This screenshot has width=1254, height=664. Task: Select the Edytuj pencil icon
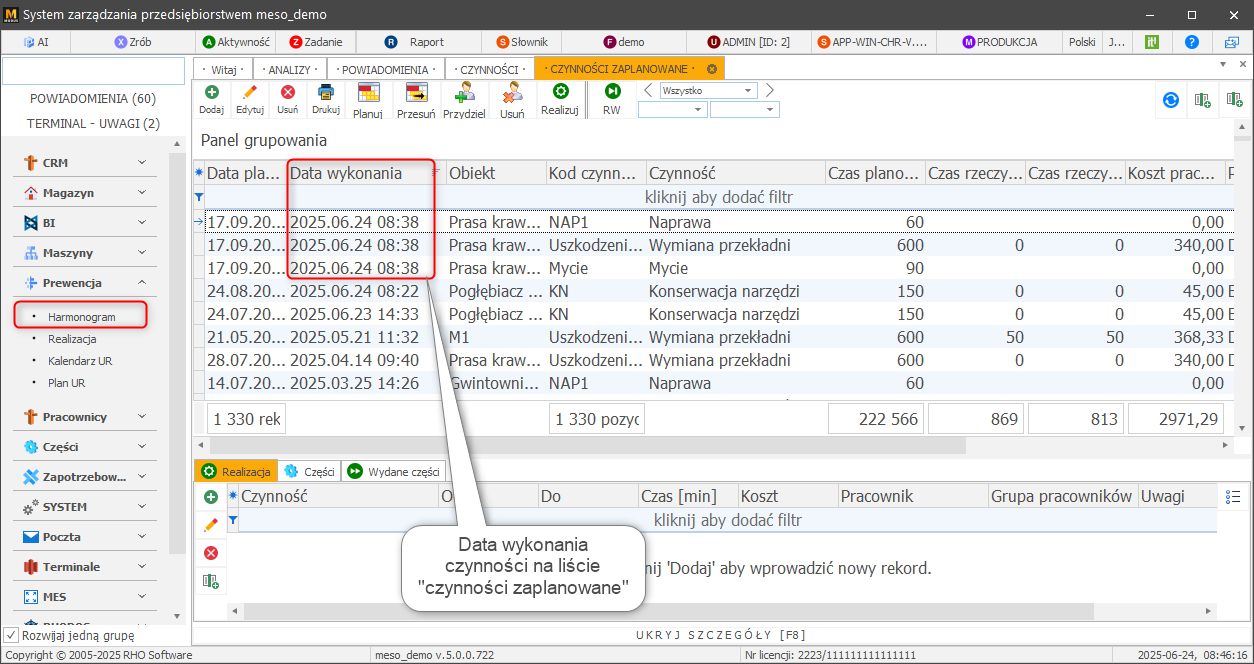click(250, 98)
